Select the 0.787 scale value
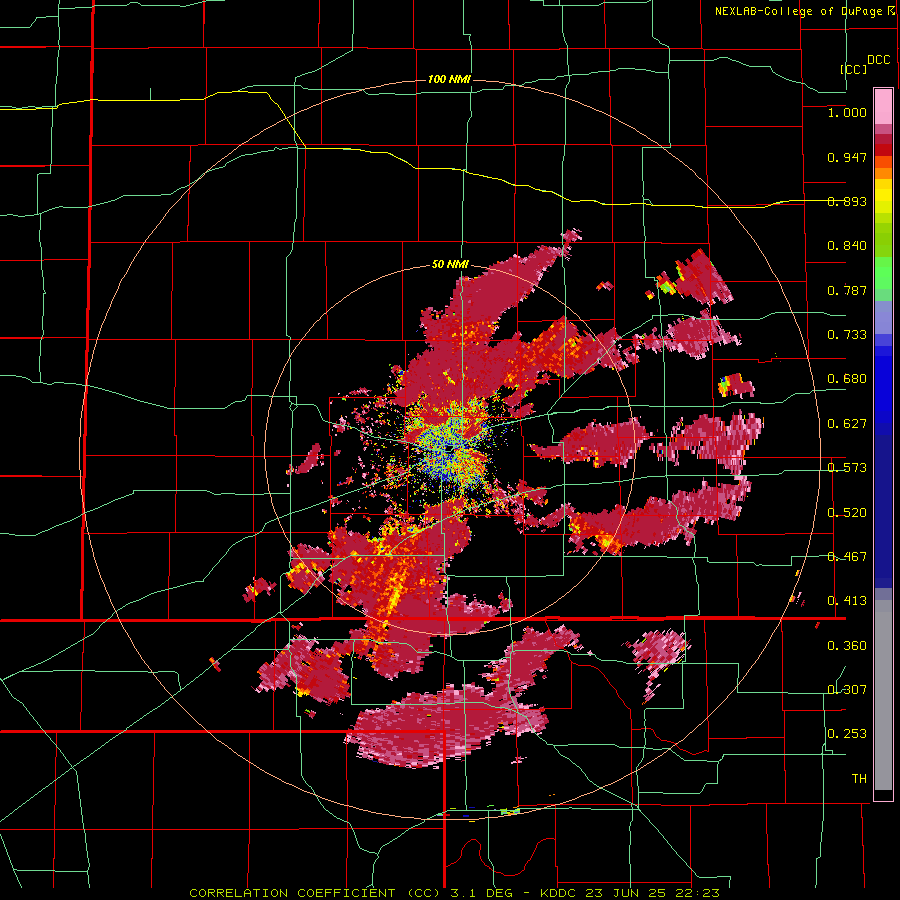The image size is (900, 900). [x=847, y=290]
